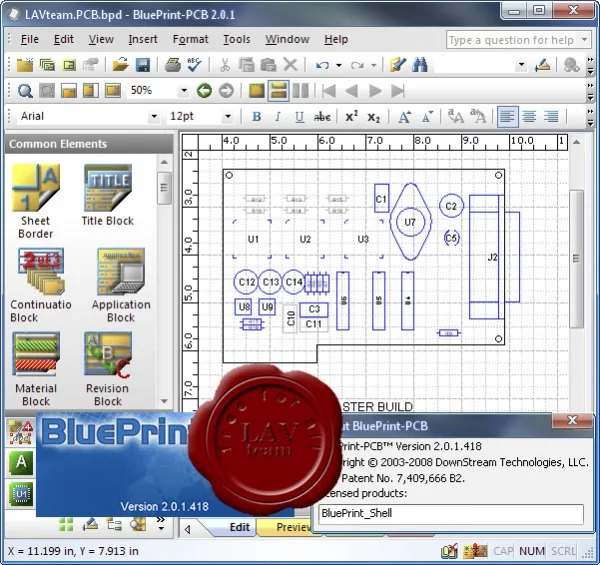This screenshot has width=600, height=565.
Task: Click the increase font size icon
Action: 404,117
